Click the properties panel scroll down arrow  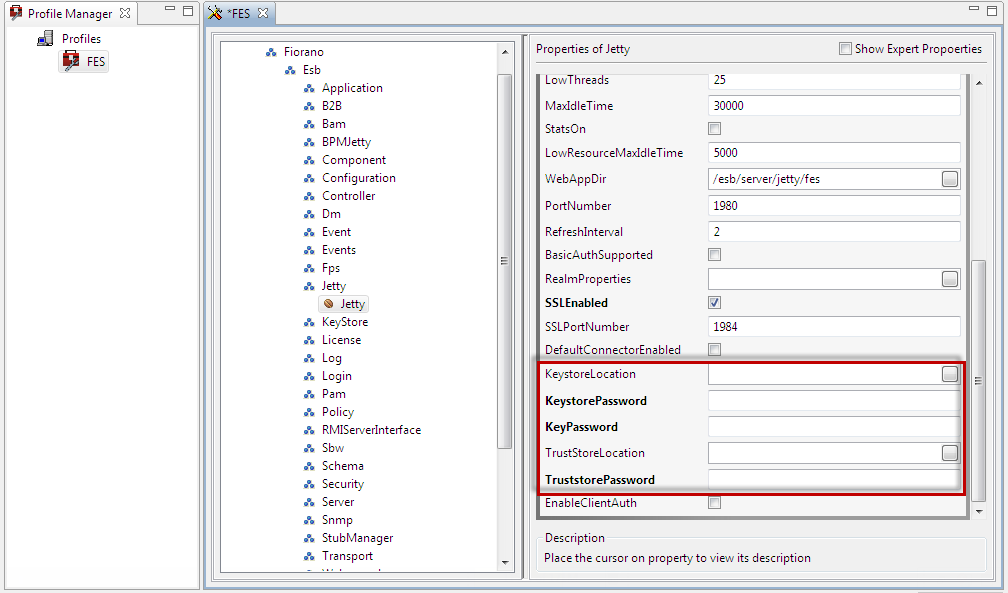pyautogui.click(x=978, y=512)
